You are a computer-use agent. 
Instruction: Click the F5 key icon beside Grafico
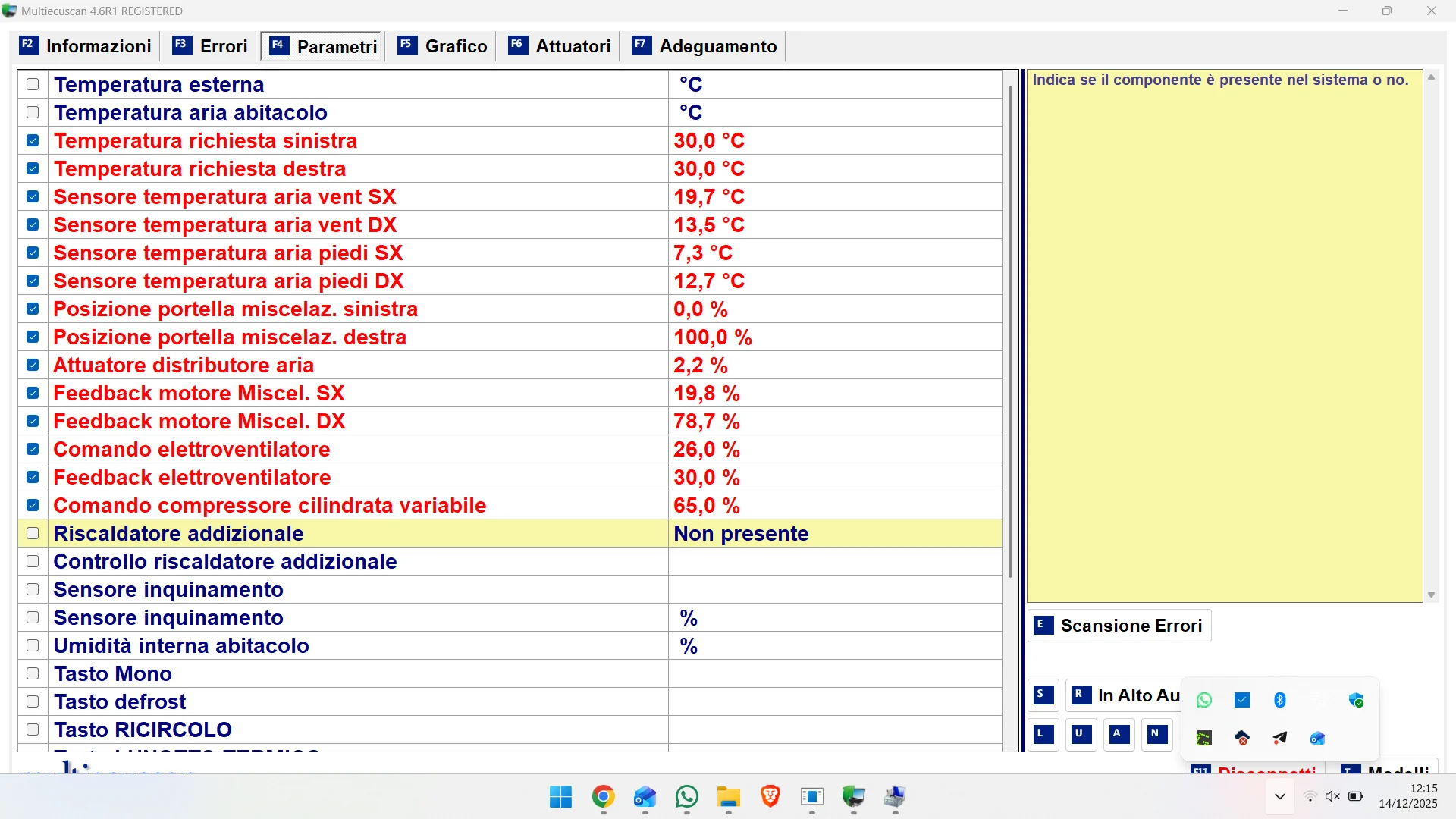pos(407,45)
